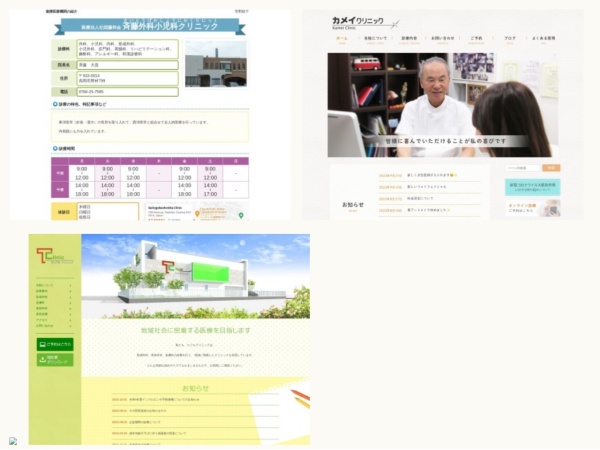The image size is (600, 450).
Task: Click the blue bullet icon beside 診療時間
Action: pyautogui.click(x=55, y=148)
